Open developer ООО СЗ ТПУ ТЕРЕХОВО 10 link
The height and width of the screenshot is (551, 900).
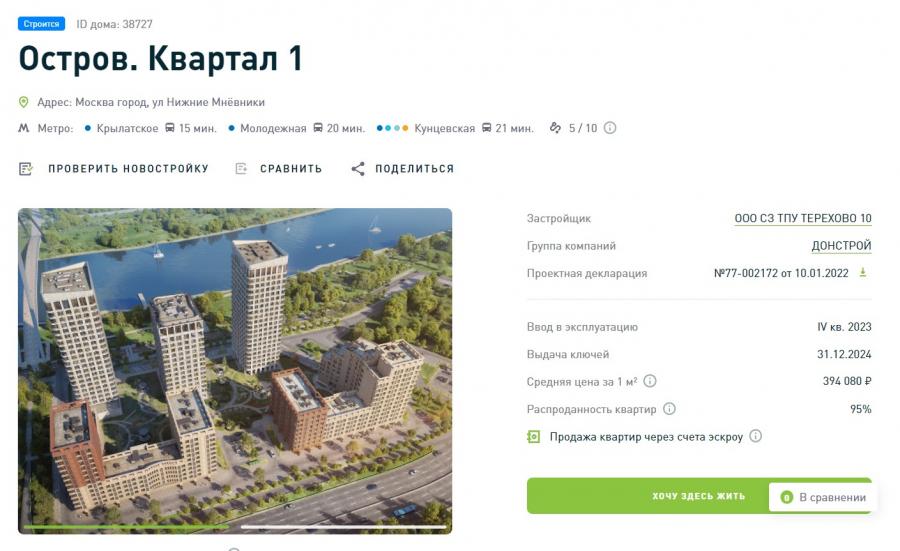[x=803, y=218]
